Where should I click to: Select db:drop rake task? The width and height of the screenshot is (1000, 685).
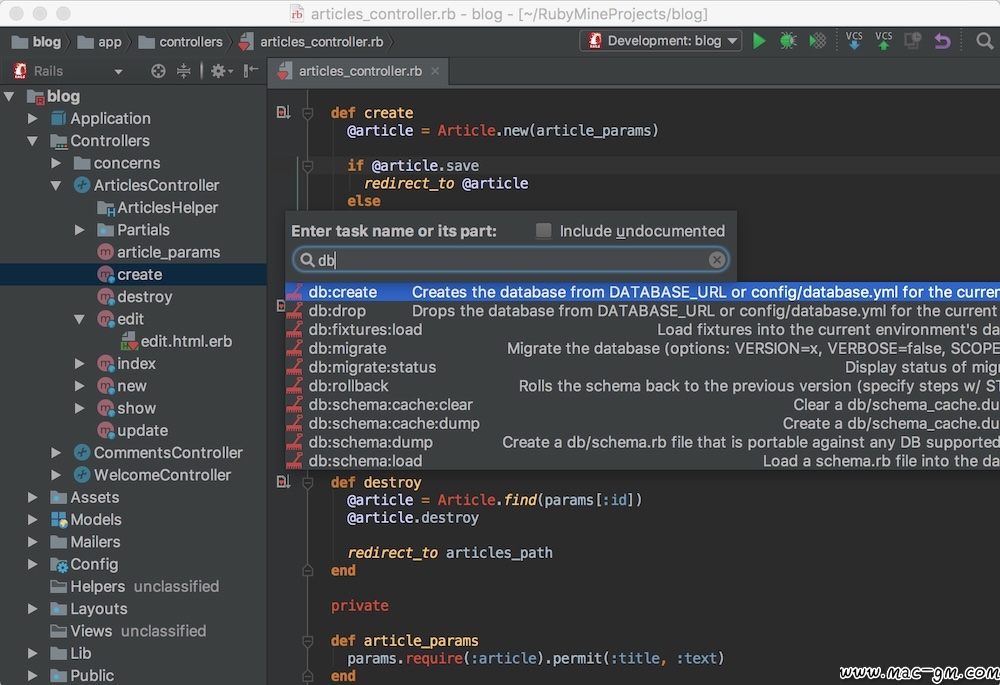tap(642, 311)
